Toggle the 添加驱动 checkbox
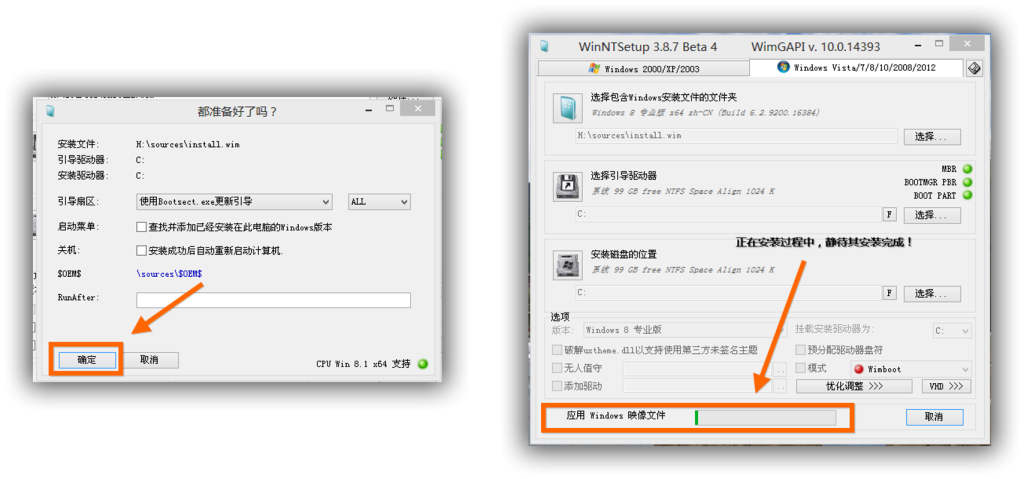Image resolution: width=1024 pixels, height=479 pixels. coord(556,386)
